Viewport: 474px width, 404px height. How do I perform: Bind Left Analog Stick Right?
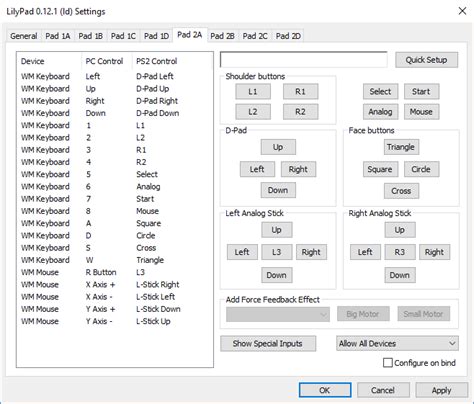coord(311,252)
